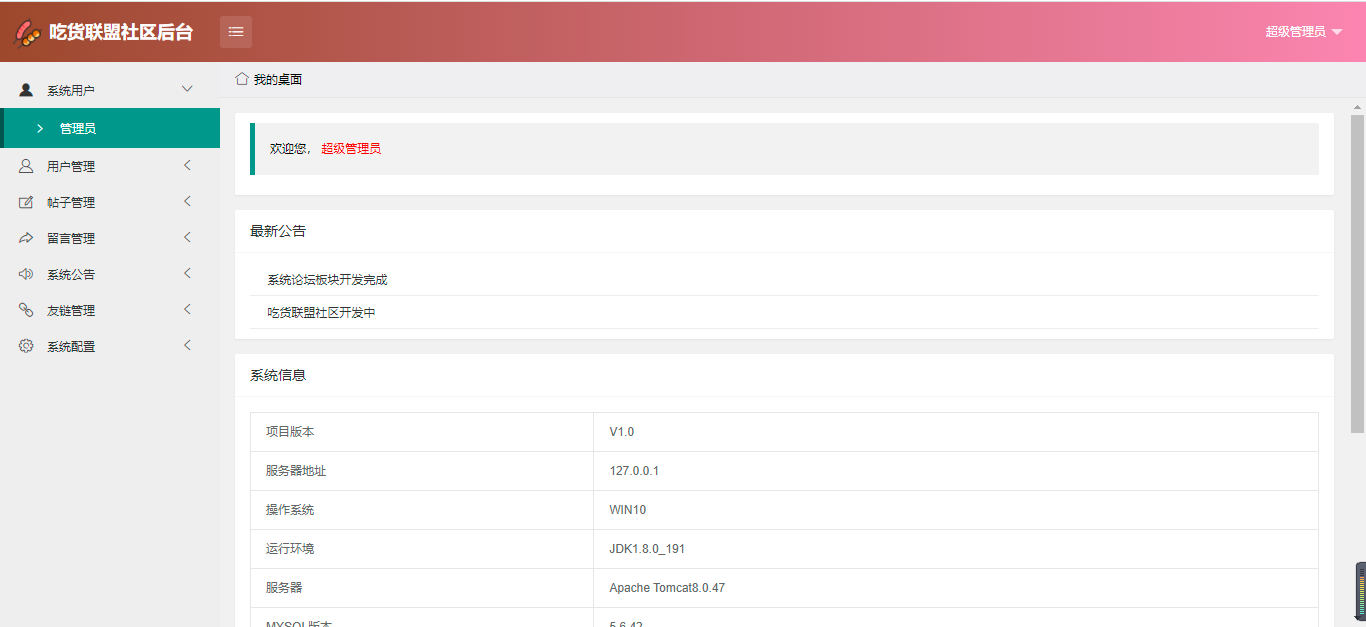Screen dimensions: 1366x627
Task: Click the scrollbar up arrow
Action: pos(1357,106)
